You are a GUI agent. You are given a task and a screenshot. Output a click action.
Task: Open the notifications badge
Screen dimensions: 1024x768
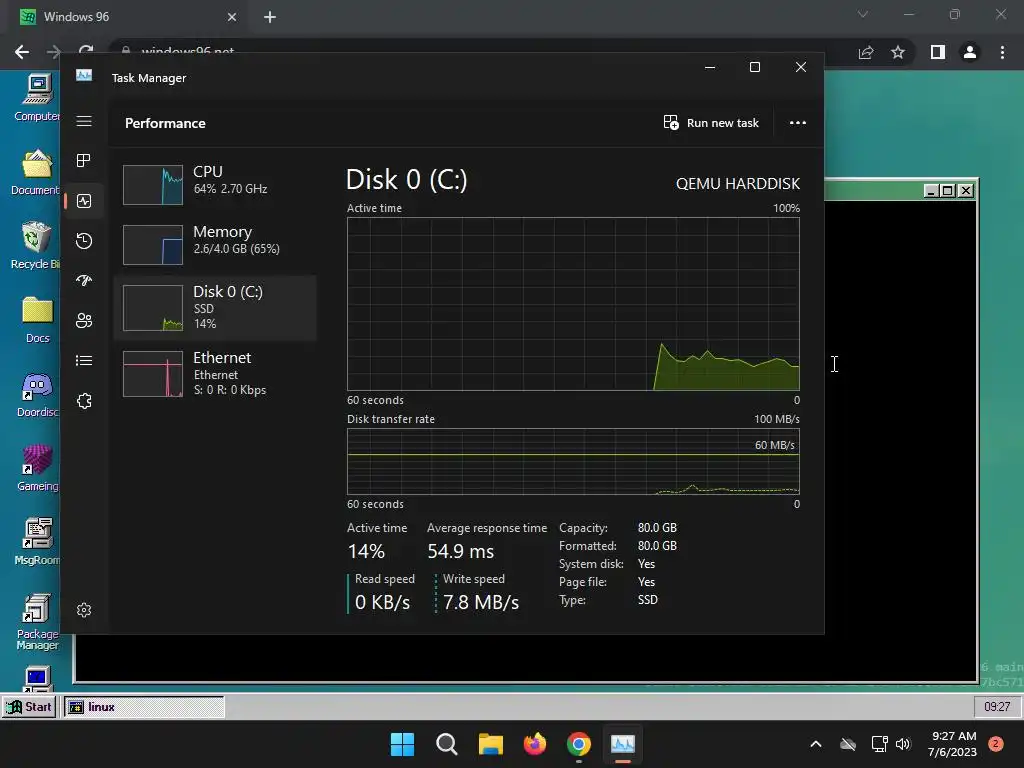996,744
